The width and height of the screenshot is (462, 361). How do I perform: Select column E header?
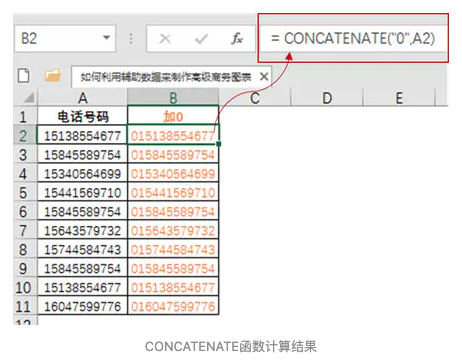point(399,98)
